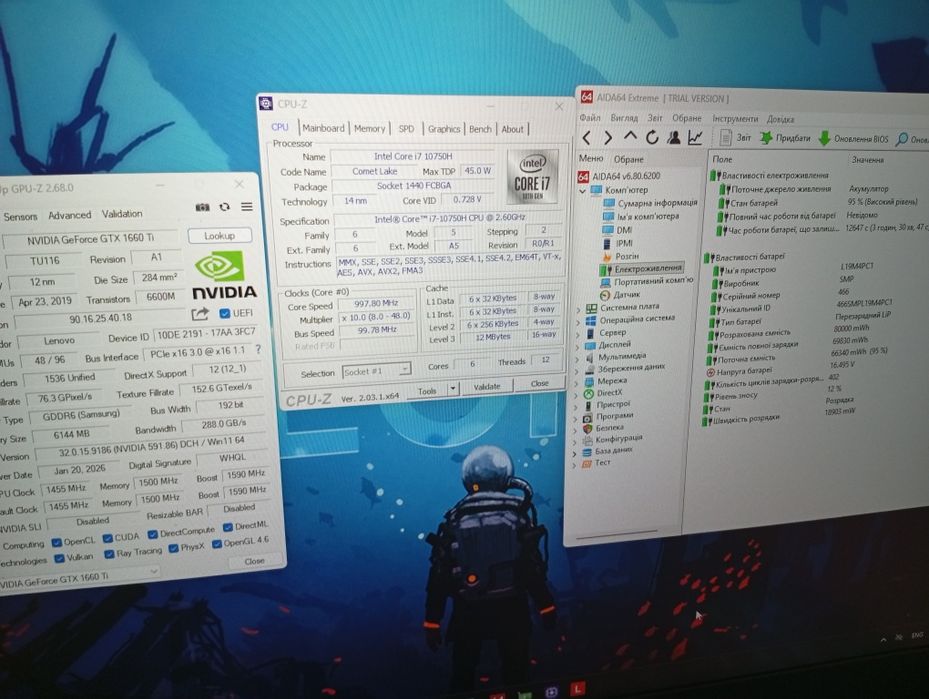Click the Close button in GPU-Z
The height and width of the screenshot is (699, 929).
pos(254,560)
